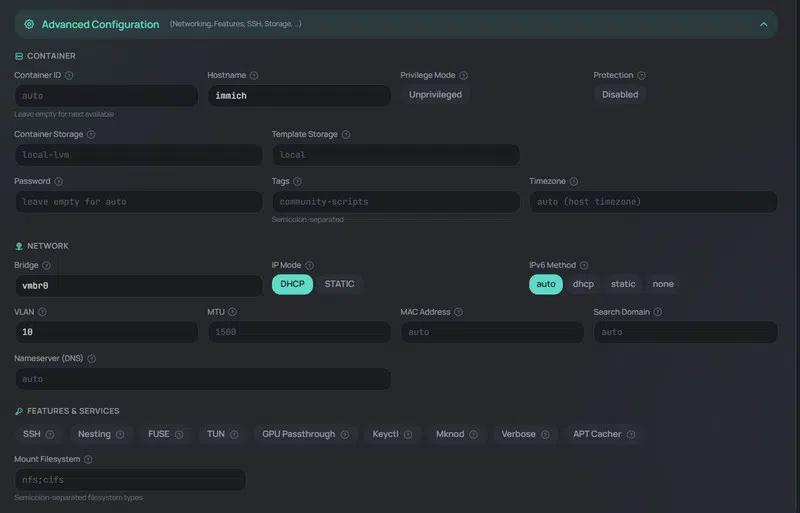Viewport: 800px width, 513px height.
Task: Set IPv6 method to none
Action: [663, 284]
